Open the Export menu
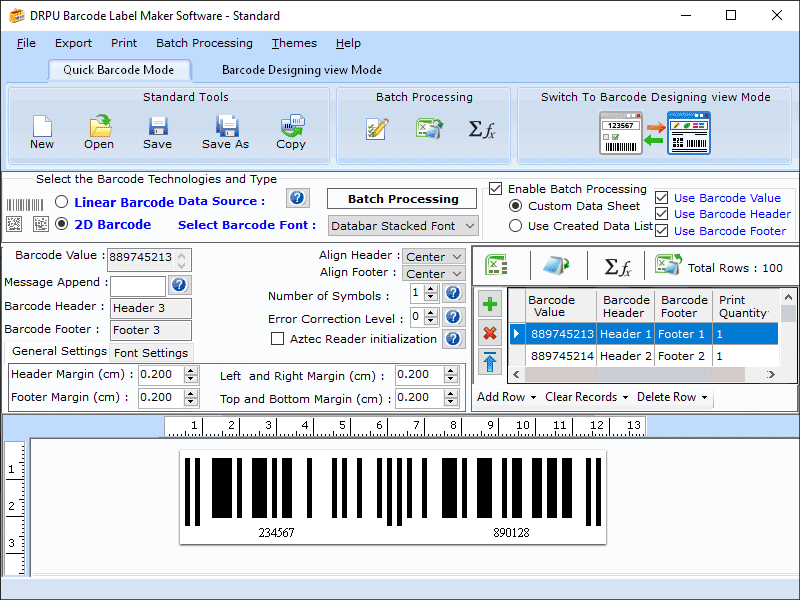The height and width of the screenshot is (600, 800). pyautogui.click(x=73, y=43)
